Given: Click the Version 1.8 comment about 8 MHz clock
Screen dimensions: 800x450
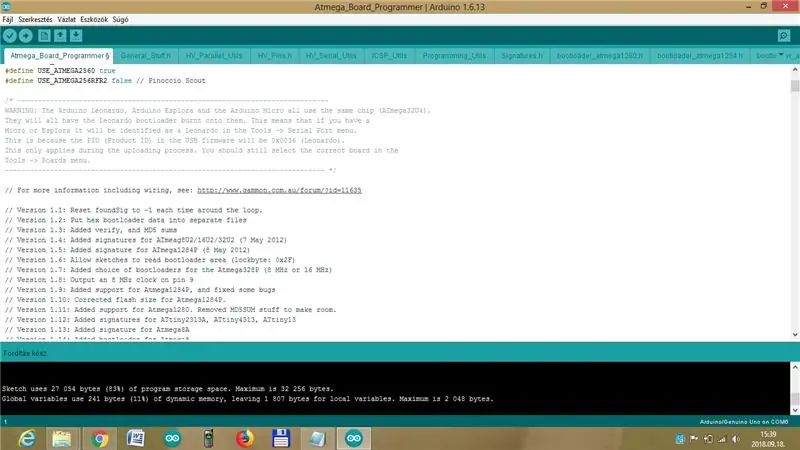Looking at the screenshot, I should point(99,280).
